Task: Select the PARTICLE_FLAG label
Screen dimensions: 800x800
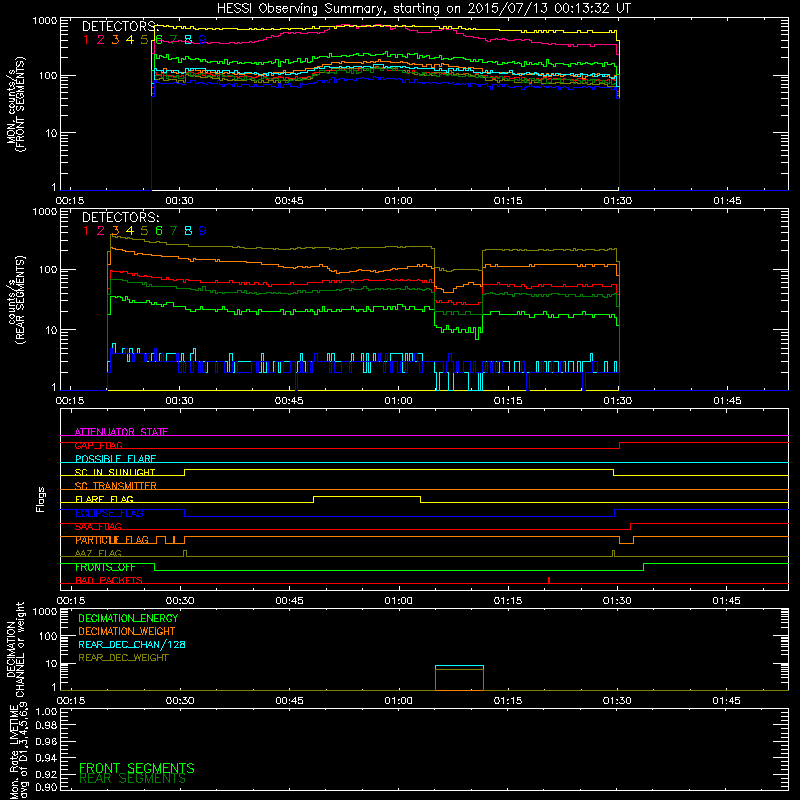Action: pos(112,540)
